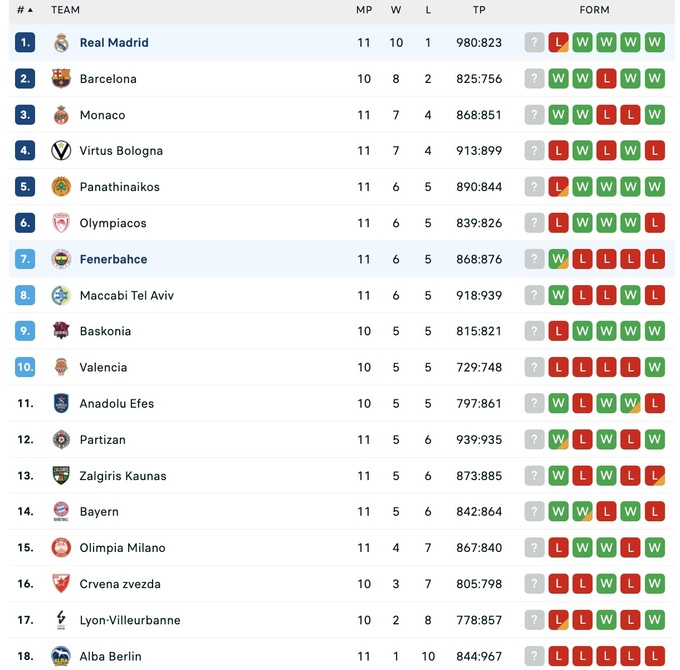Click the Real Madrid club crest icon
The image size is (680, 670).
click(61, 43)
